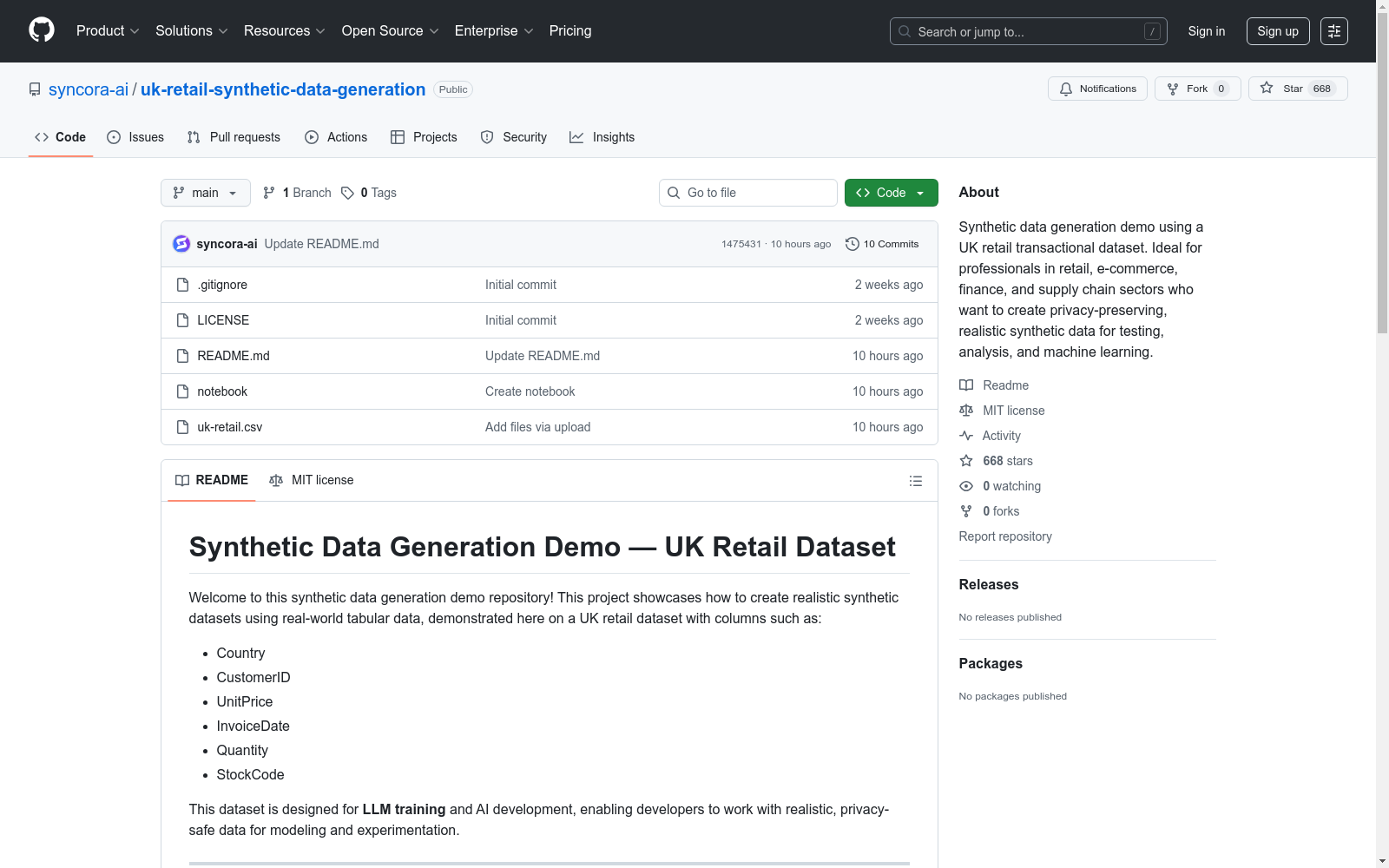Click the Pricing link
Image resolution: width=1389 pixels, height=868 pixels.
[x=570, y=30]
